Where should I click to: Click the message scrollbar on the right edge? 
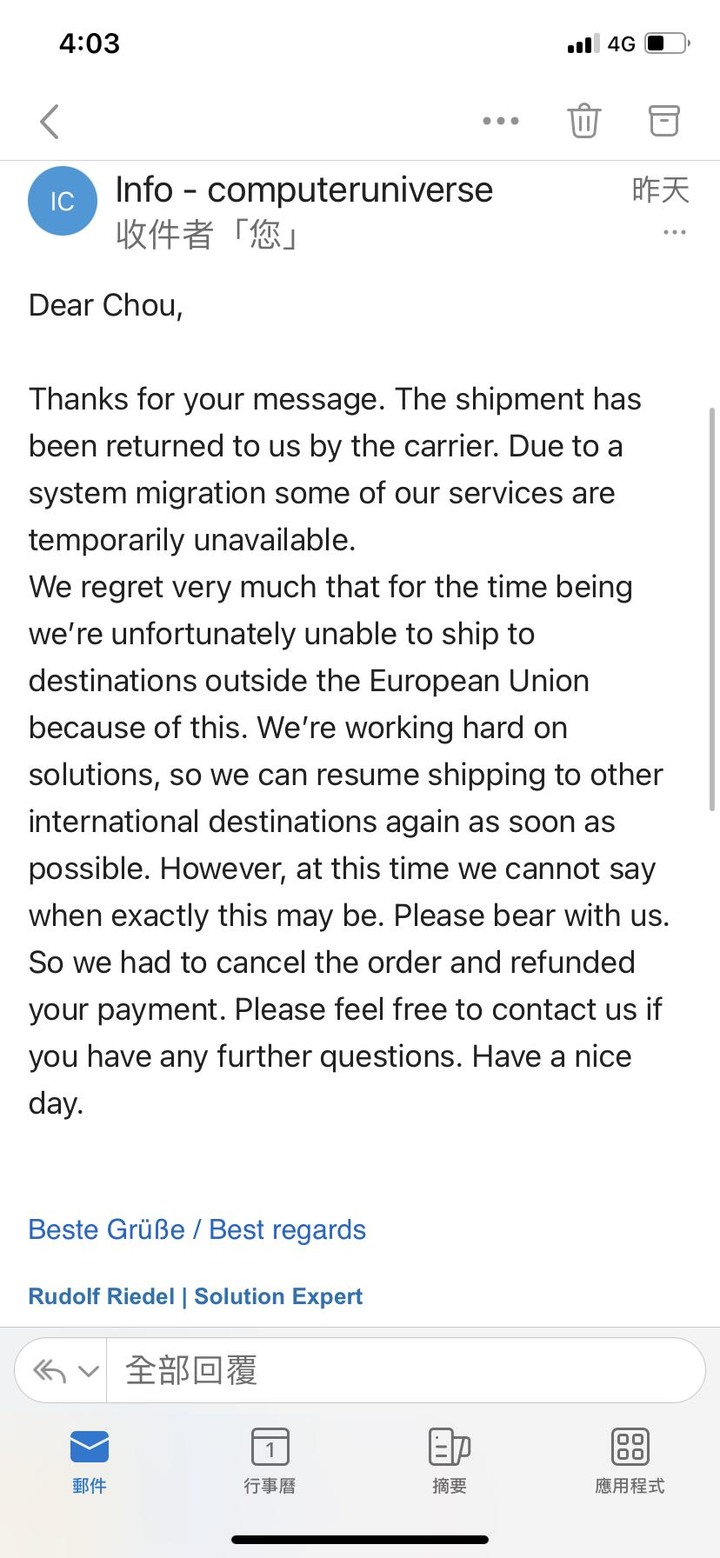712,609
